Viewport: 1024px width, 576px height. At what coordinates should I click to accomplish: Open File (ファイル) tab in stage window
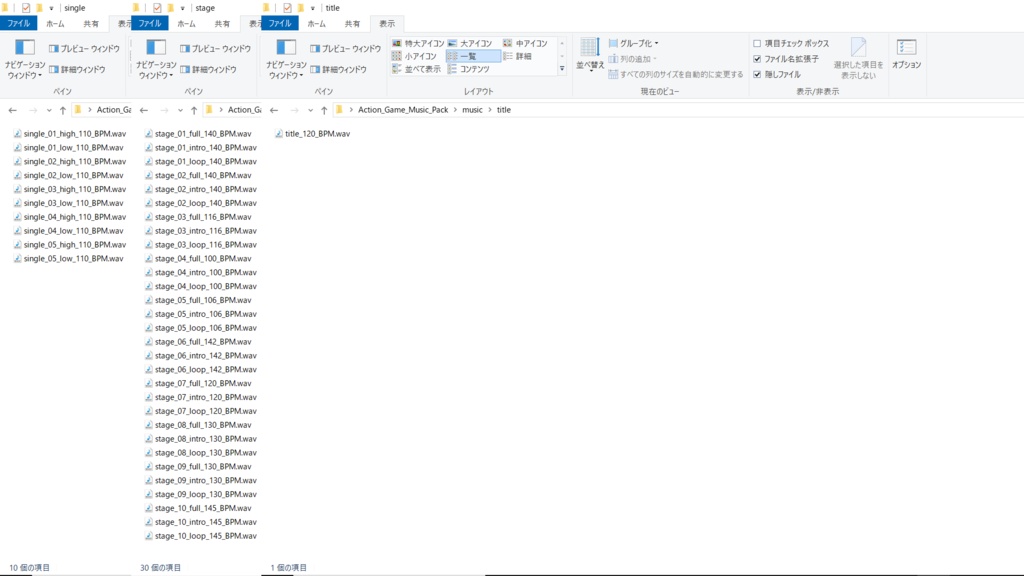click(150, 24)
